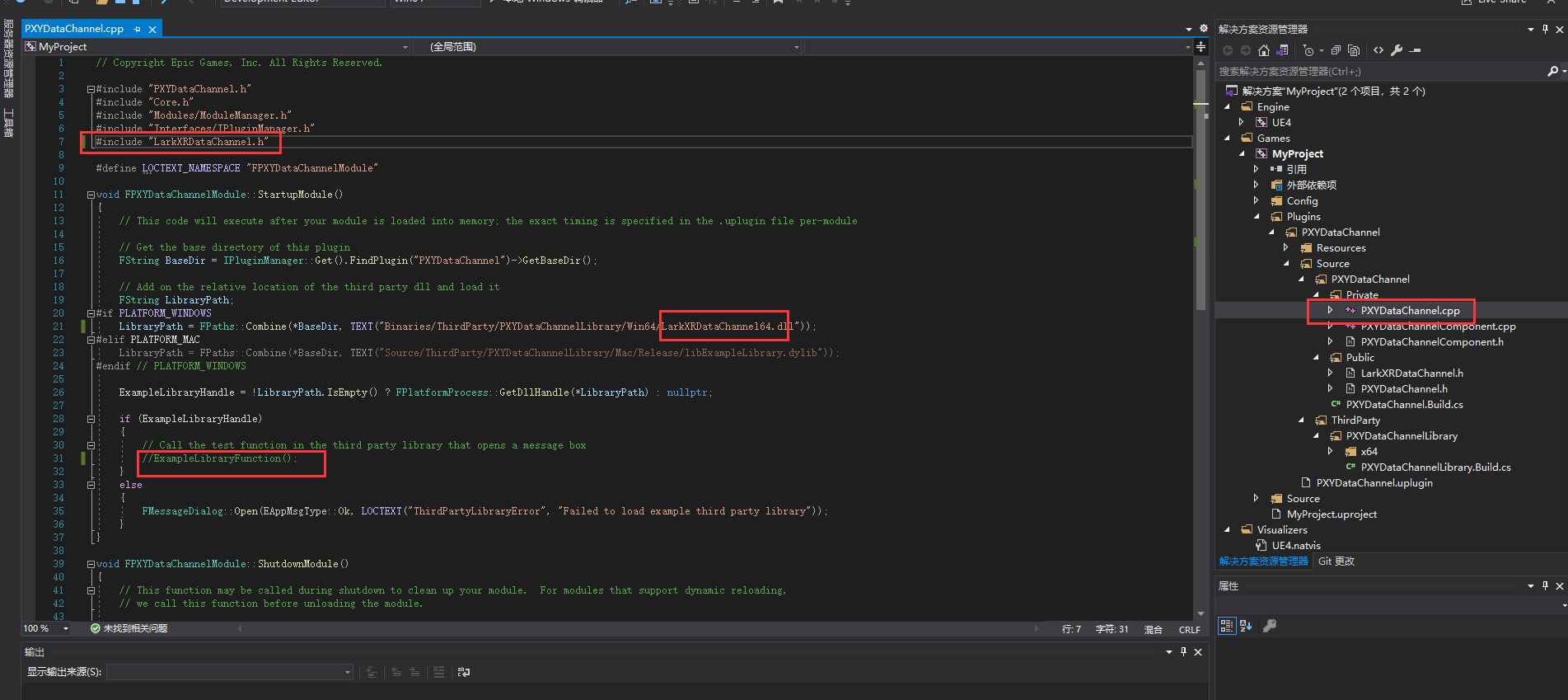Viewport: 1568px width, 700px height.
Task: Open Properties via the wrench icon
Action: (1397, 50)
